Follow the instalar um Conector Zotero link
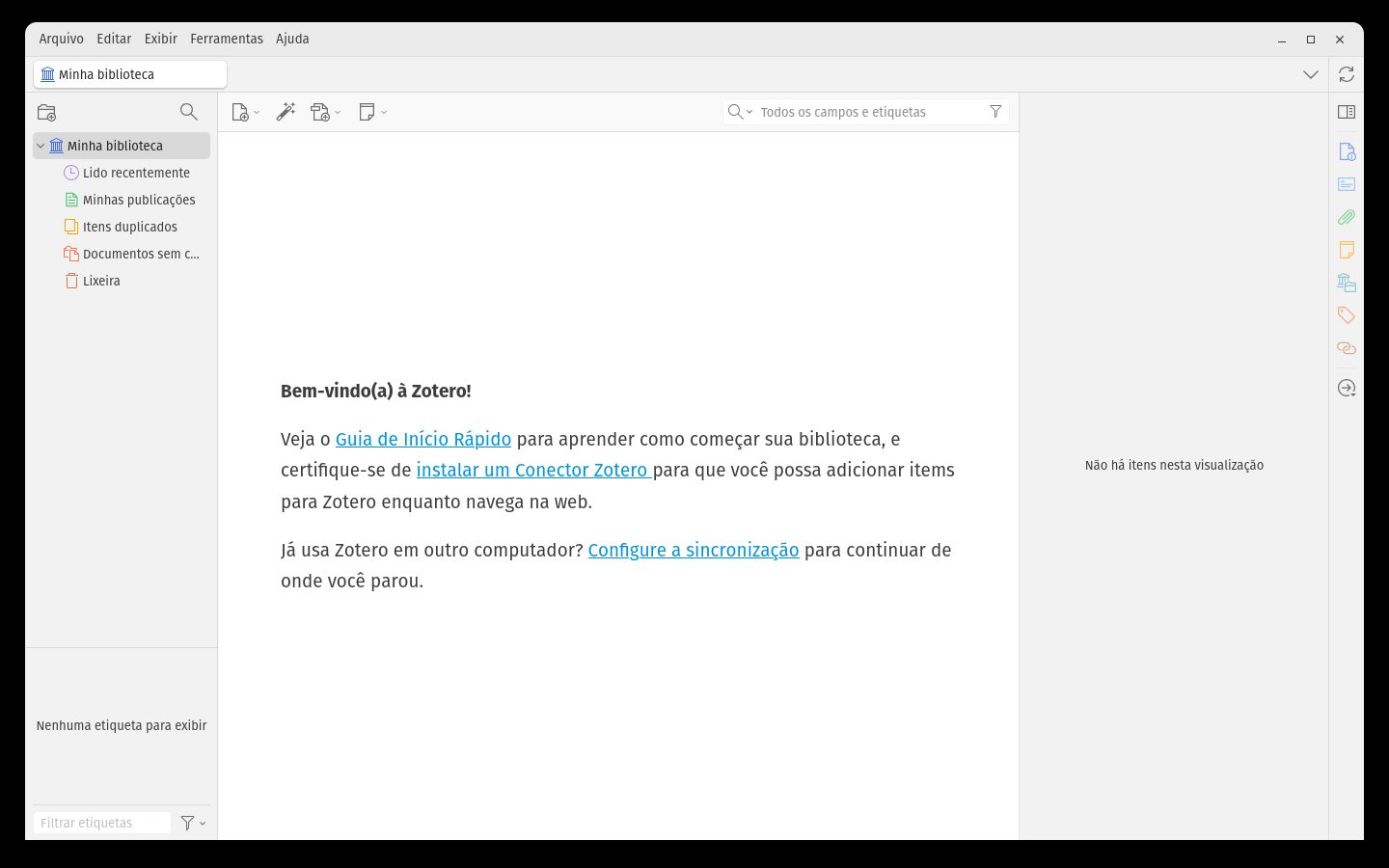Viewport: 1389px width, 868px height. click(534, 470)
